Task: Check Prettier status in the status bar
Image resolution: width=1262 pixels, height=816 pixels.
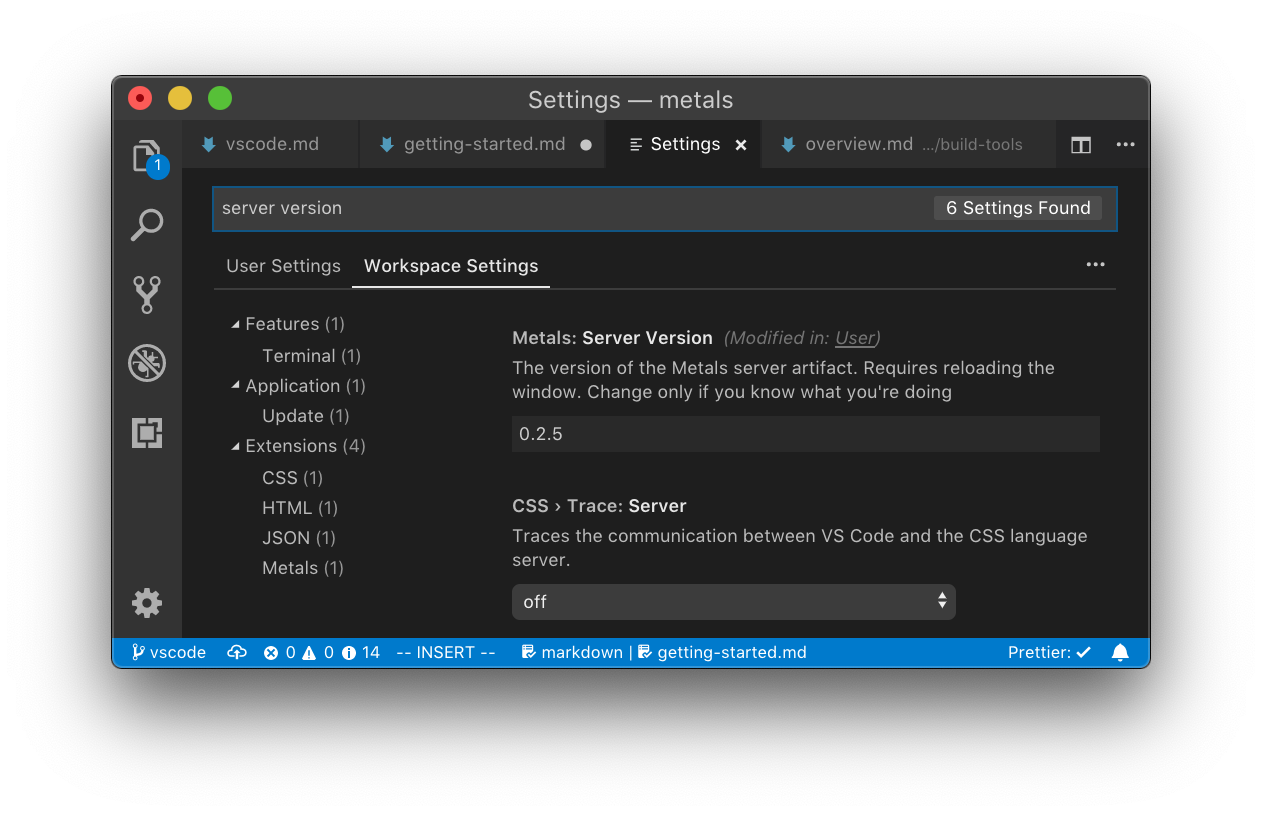Action: (1049, 652)
